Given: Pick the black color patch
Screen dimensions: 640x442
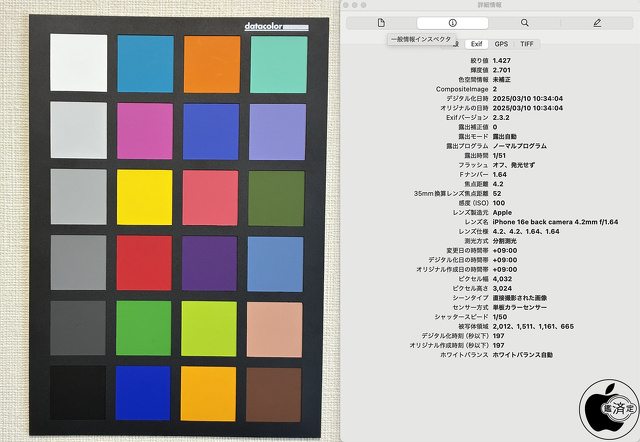Looking at the screenshot, I should tap(77, 391).
